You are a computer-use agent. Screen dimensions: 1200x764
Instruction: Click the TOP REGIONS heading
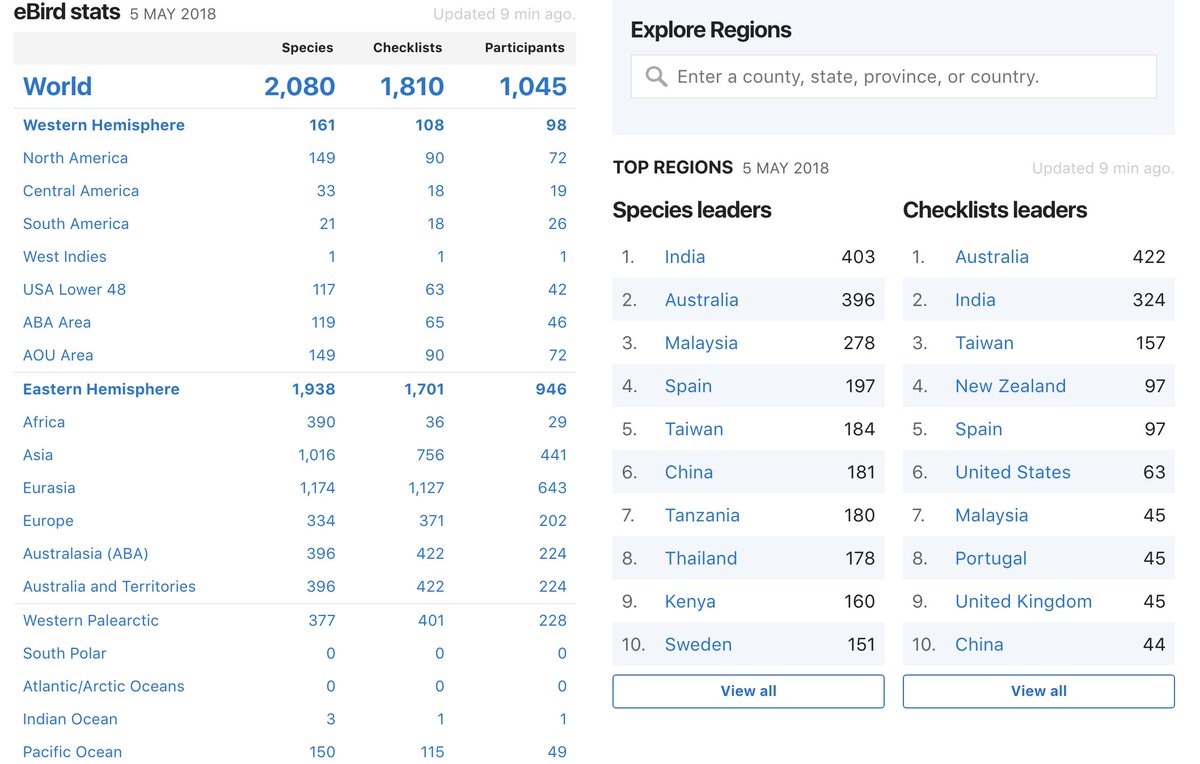point(673,167)
